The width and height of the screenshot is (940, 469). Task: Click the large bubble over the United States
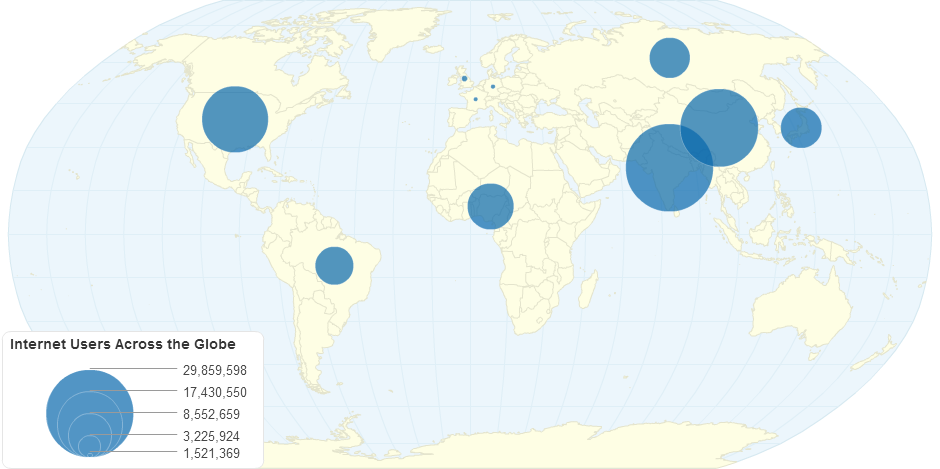[235, 119]
